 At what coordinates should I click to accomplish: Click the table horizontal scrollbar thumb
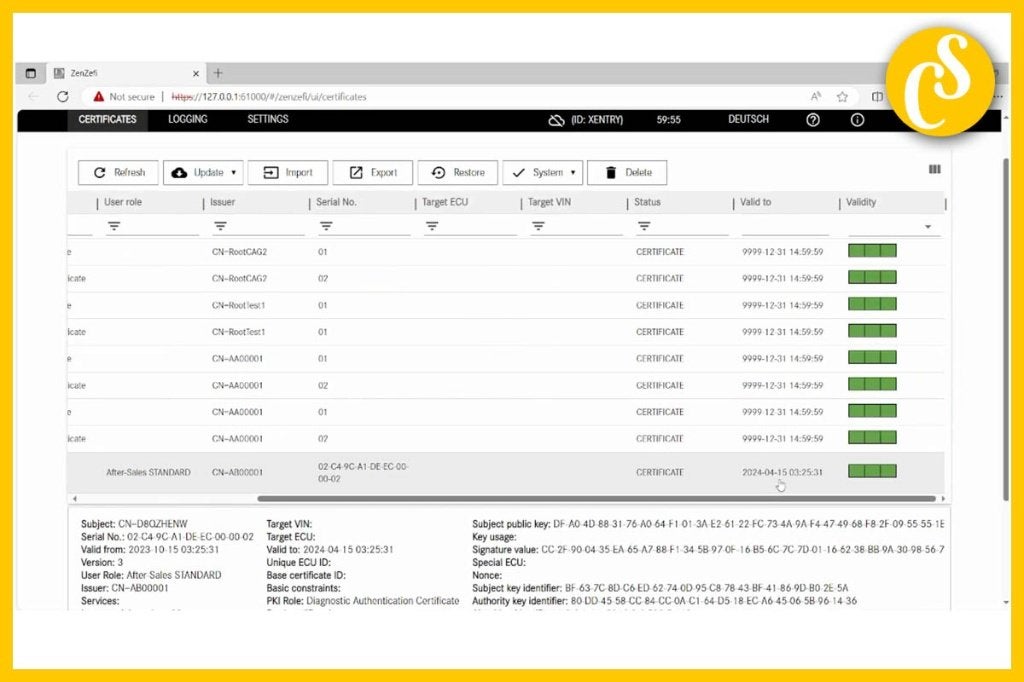[x=596, y=498]
